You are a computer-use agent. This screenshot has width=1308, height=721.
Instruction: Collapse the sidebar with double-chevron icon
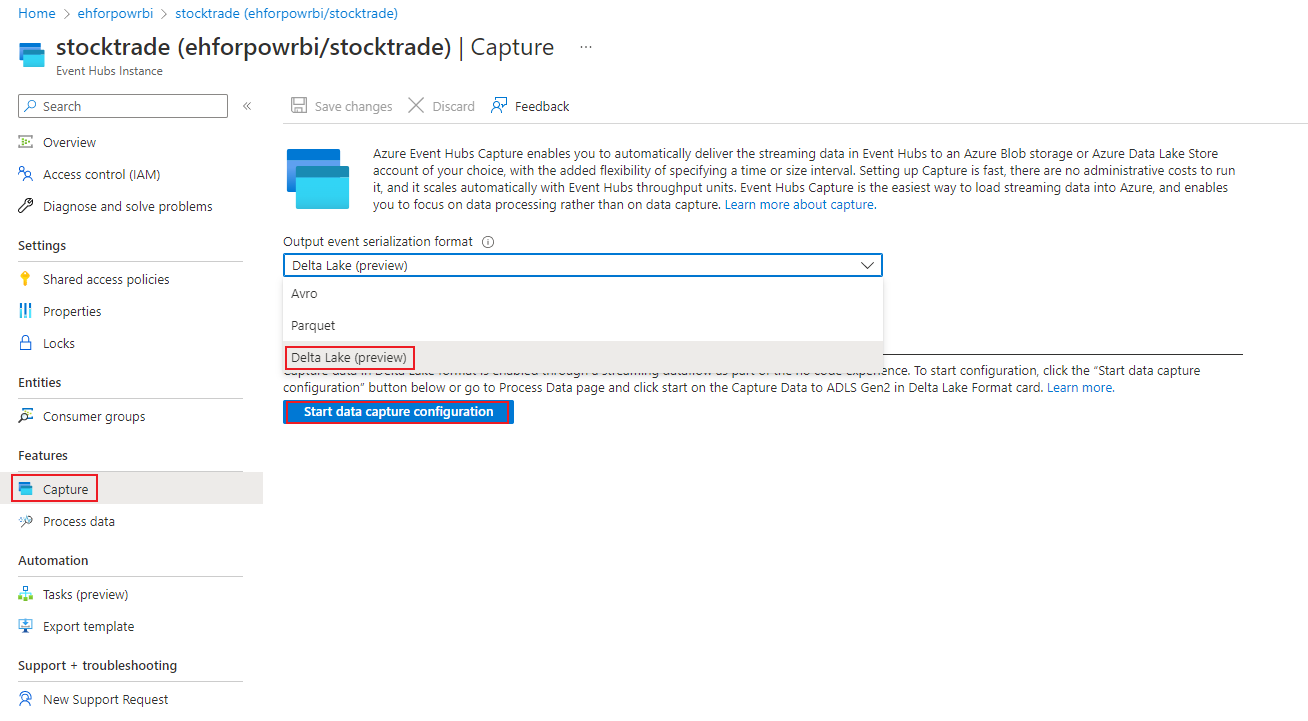[x=247, y=106]
